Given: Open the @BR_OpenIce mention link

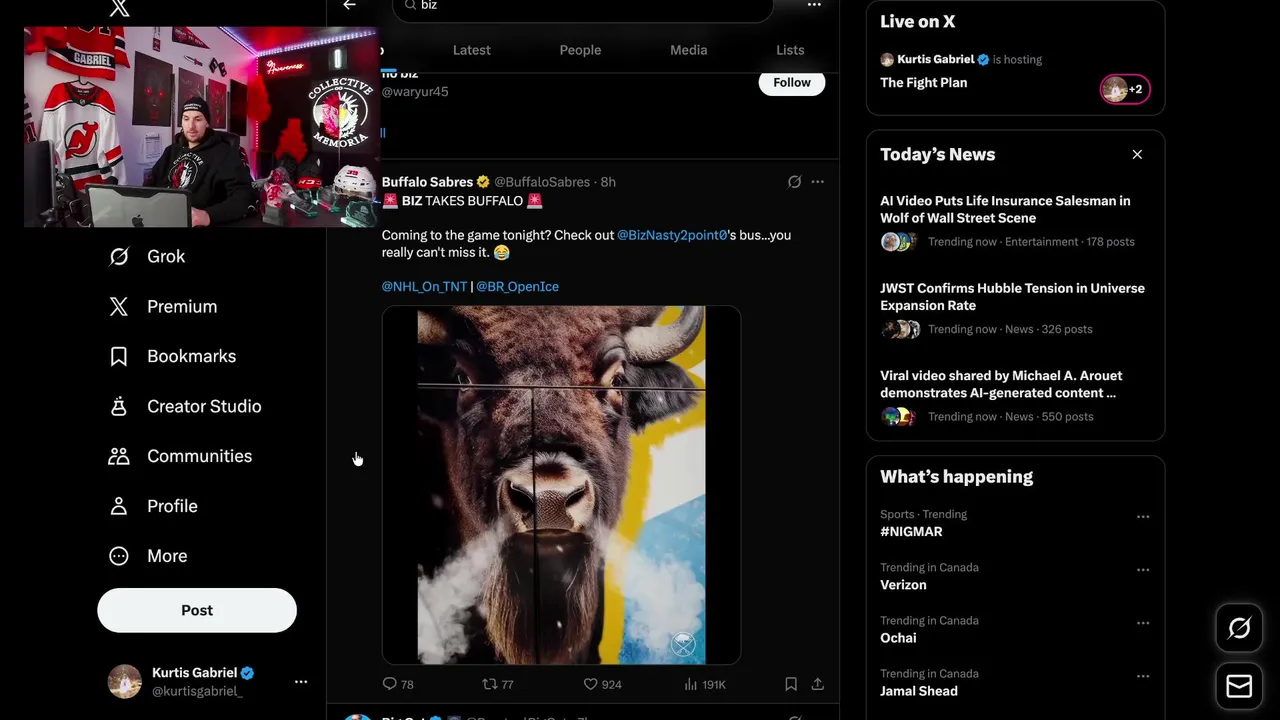Looking at the screenshot, I should pyautogui.click(x=517, y=286).
